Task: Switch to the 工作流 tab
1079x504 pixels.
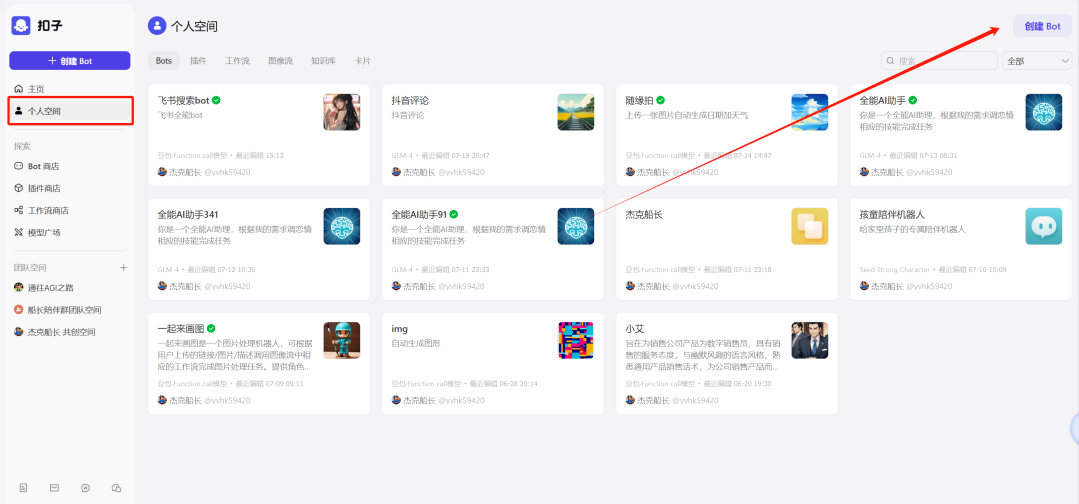Action: 237,61
